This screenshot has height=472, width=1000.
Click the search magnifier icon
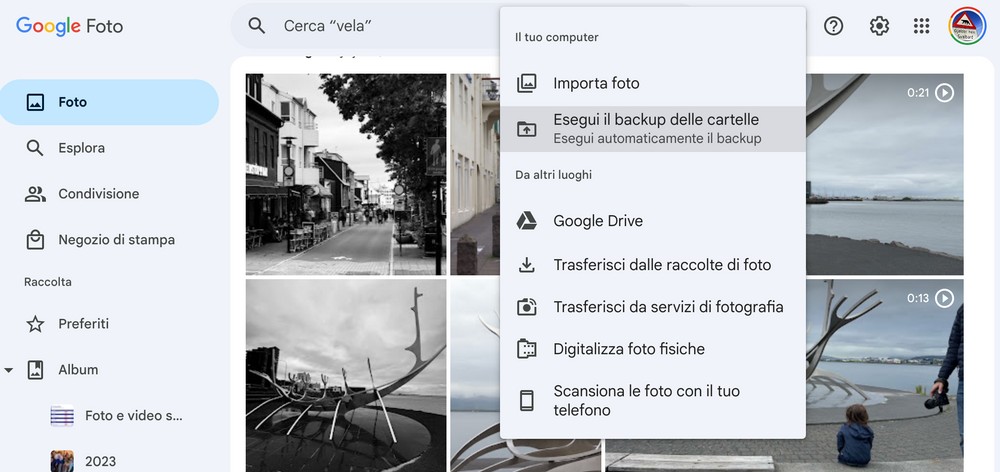[x=257, y=26]
